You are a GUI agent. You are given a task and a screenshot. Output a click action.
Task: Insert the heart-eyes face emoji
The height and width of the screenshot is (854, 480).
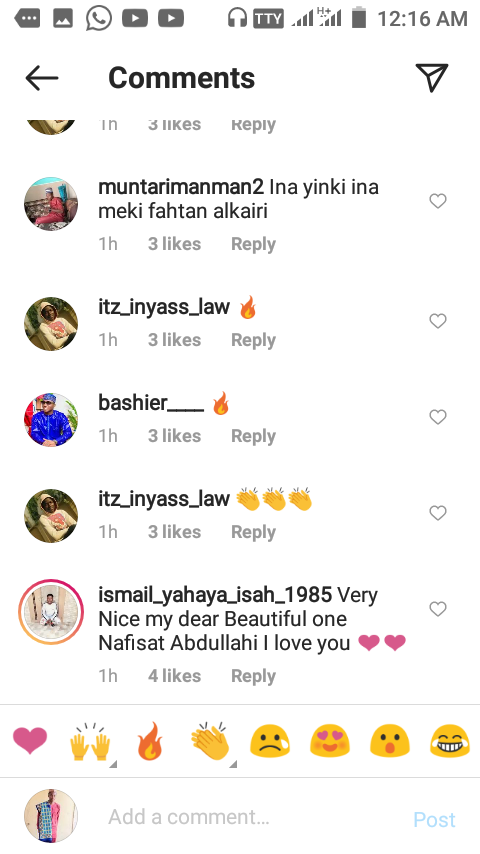[330, 741]
